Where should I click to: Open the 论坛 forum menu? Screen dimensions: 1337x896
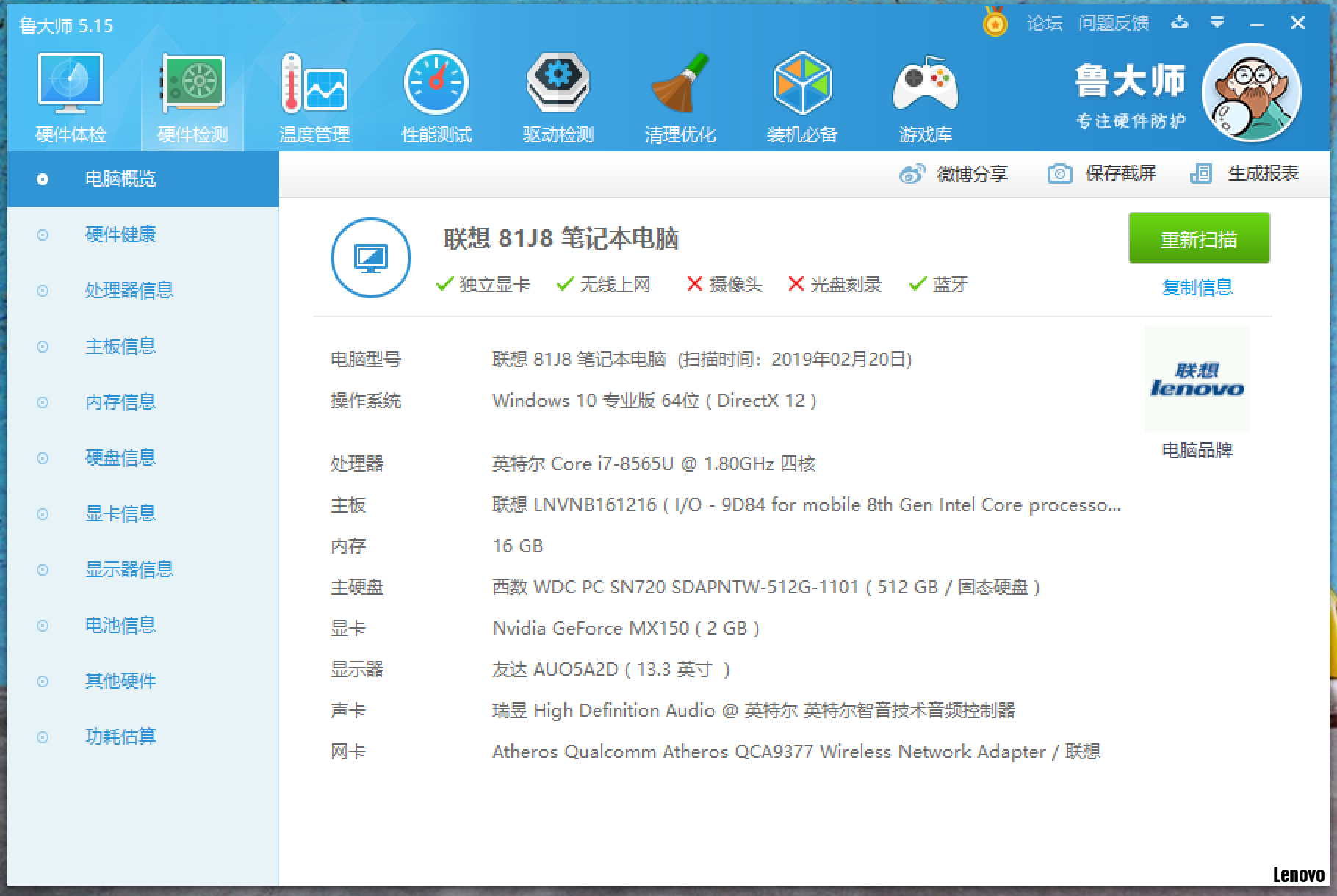[x=1044, y=23]
